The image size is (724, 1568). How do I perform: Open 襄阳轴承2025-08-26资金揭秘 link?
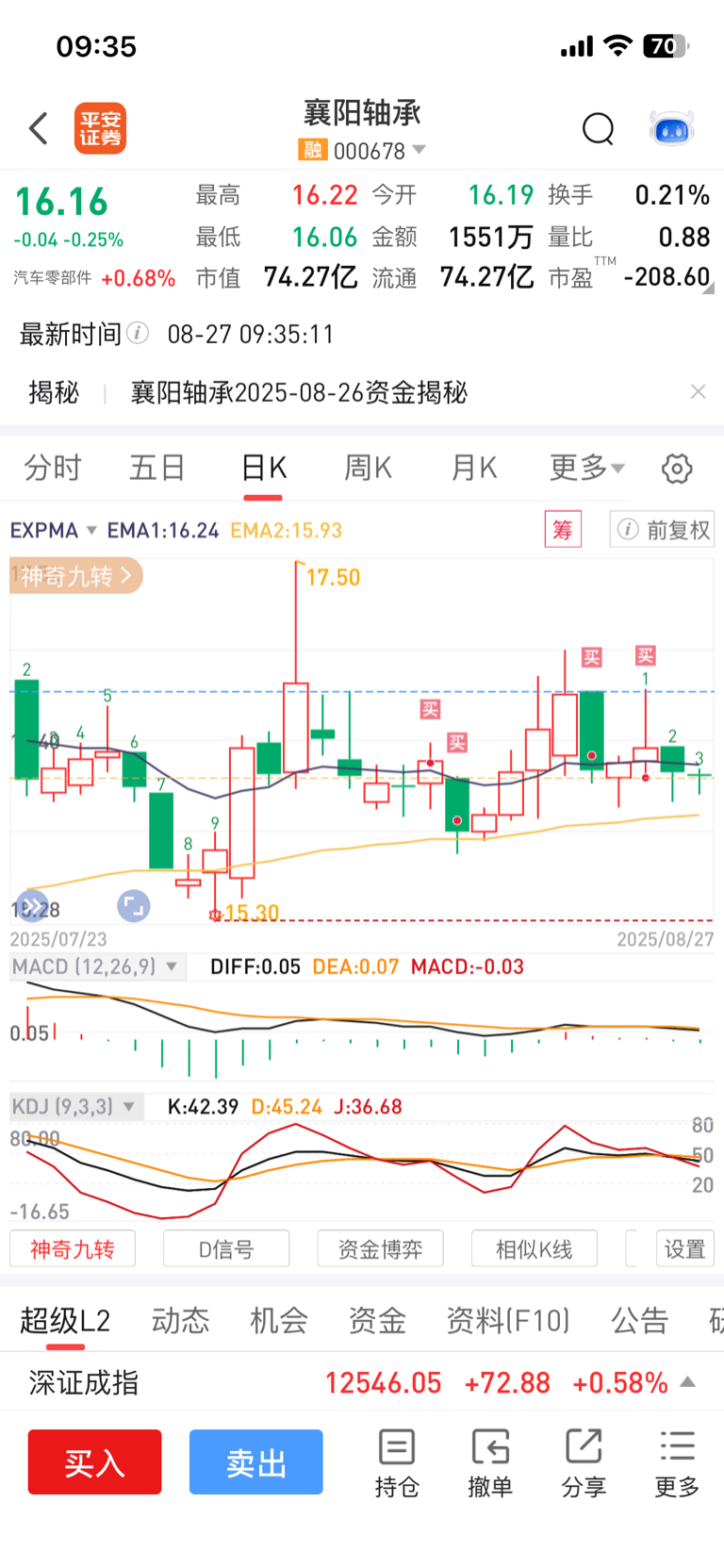click(x=299, y=392)
